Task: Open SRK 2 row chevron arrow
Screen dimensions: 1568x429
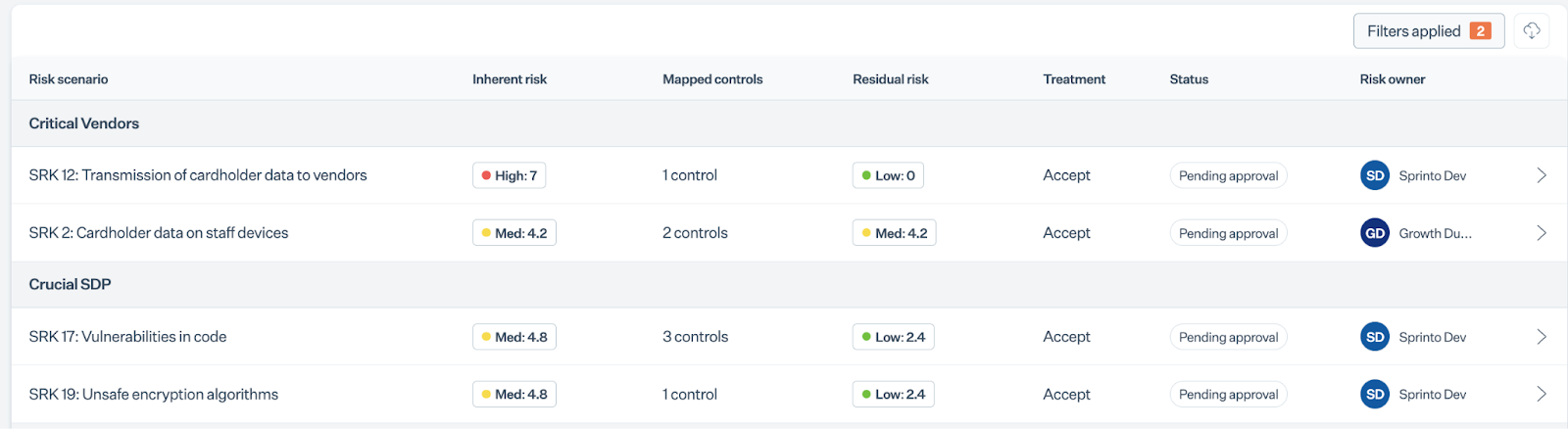Action: pos(1542,233)
